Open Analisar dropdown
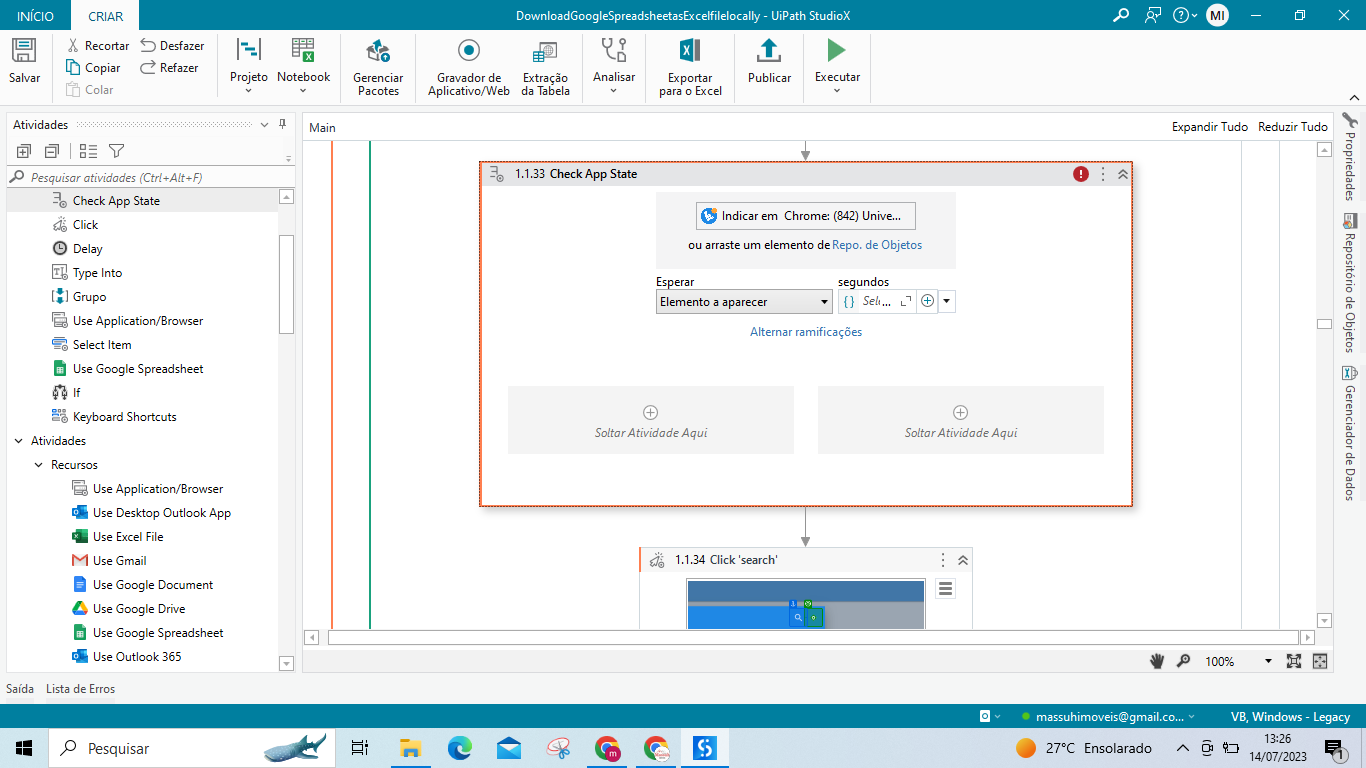Screen dimensions: 1366x768 click(x=614, y=66)
